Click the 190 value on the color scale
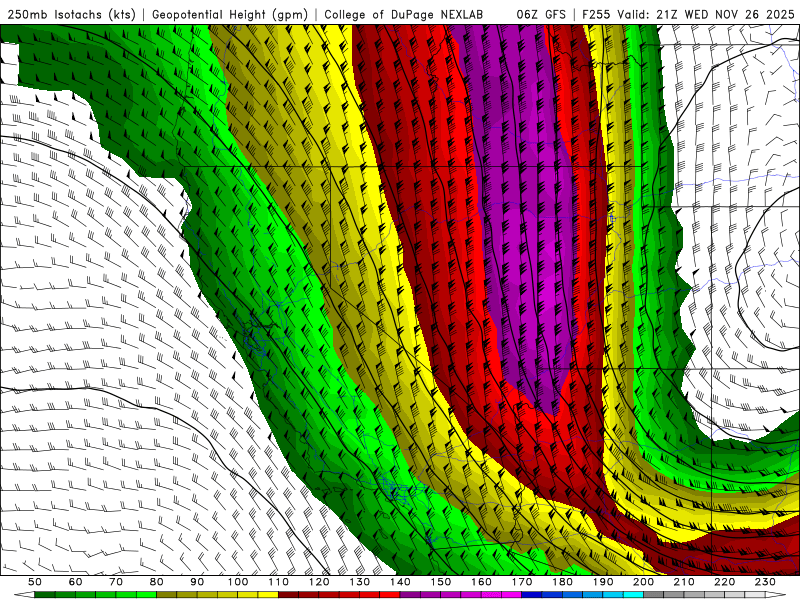This screenshot has width=800, height=600. [x=604, y=582]
